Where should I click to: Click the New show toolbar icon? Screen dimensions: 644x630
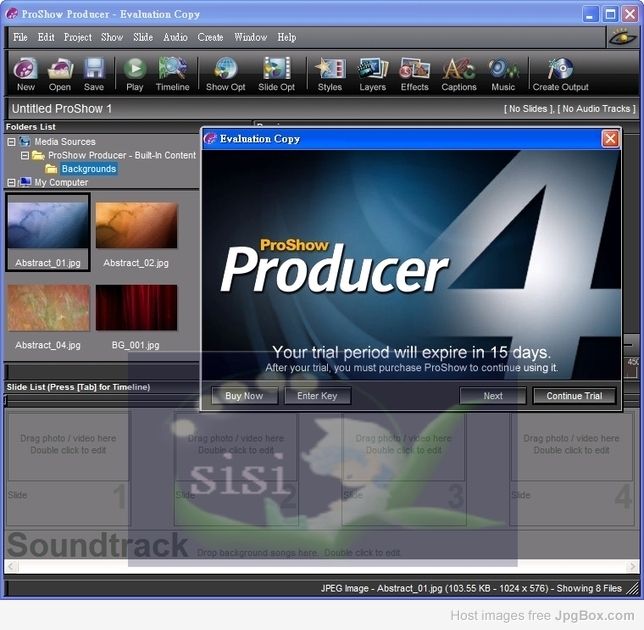coord(26,72)
